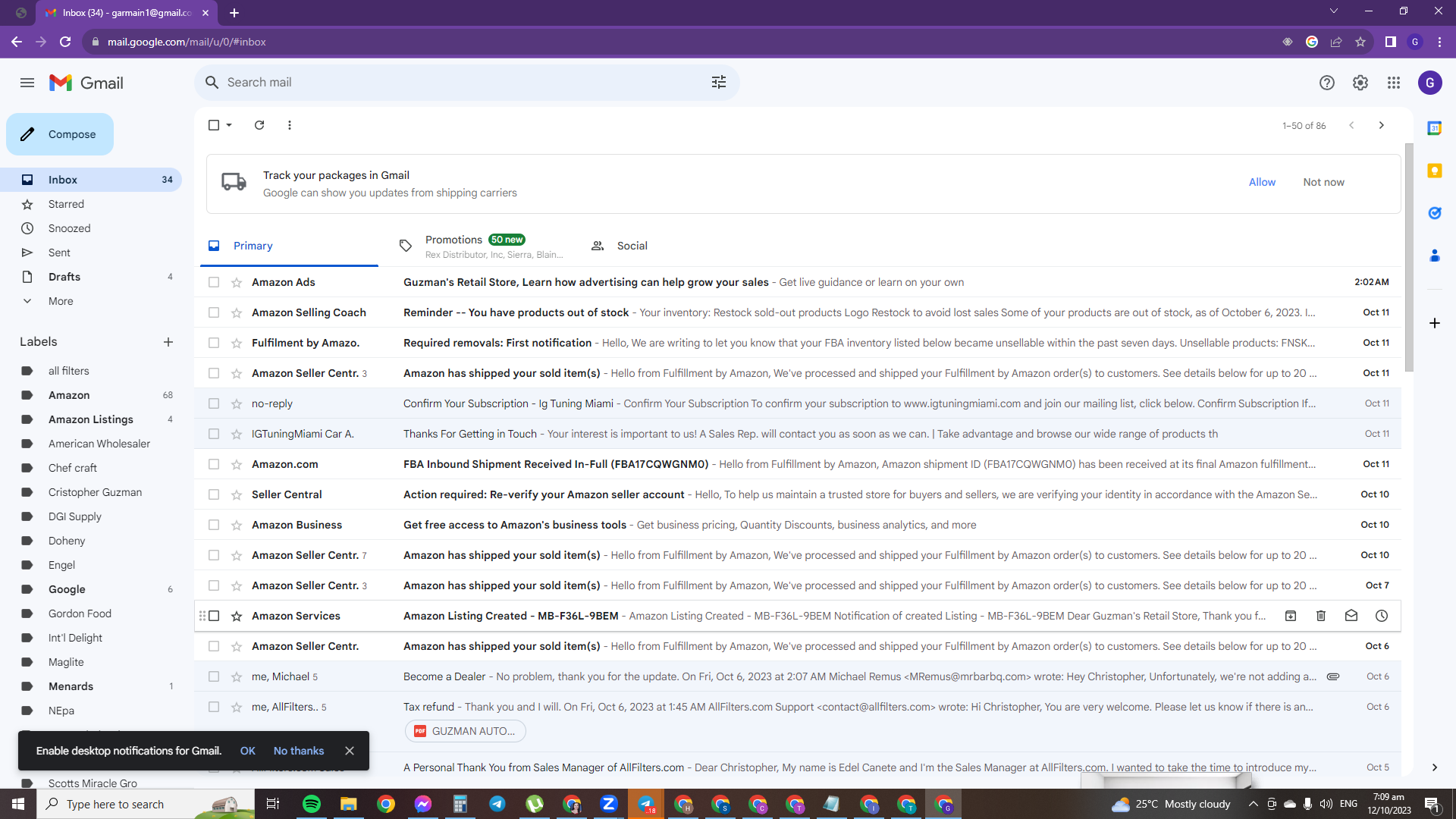Switch to the Primary tab
Screen dimensions: 1456x819
pyautogui.click(x=289, y=246)
